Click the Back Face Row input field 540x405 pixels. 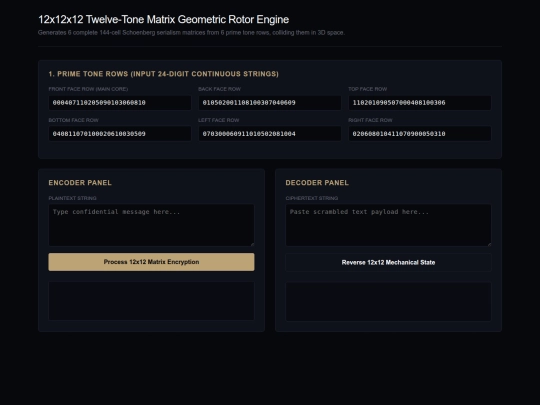(270, 103)
